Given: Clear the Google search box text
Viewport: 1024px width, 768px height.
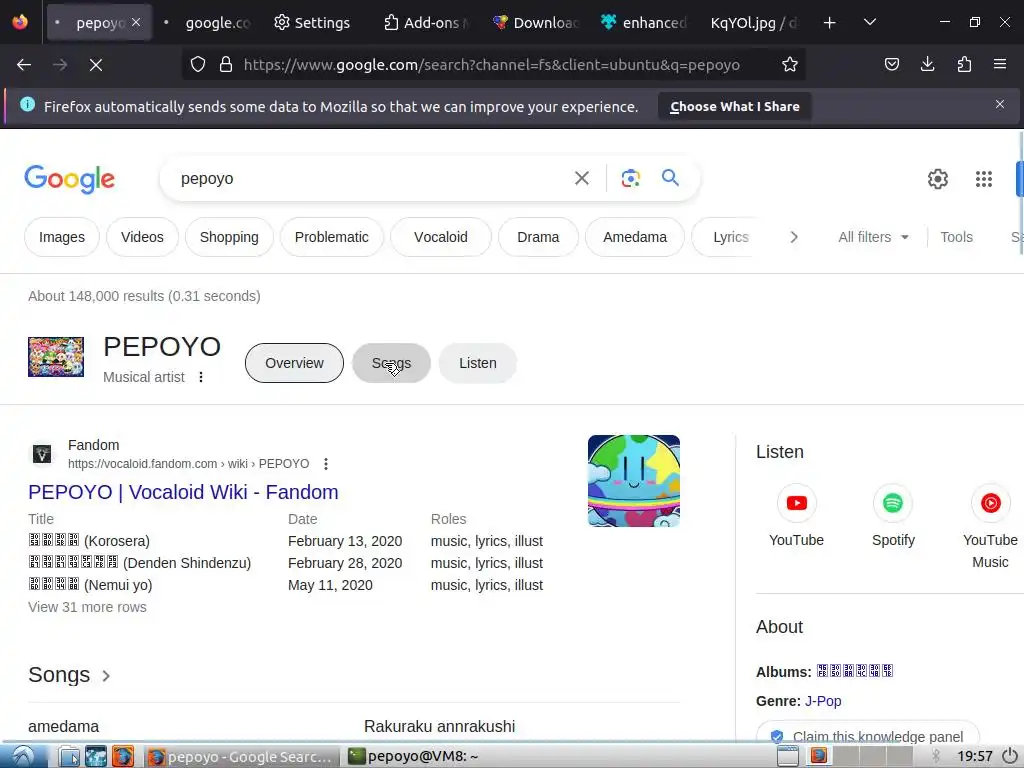Looking at the screenshot, I should click(x=581, y=178).
